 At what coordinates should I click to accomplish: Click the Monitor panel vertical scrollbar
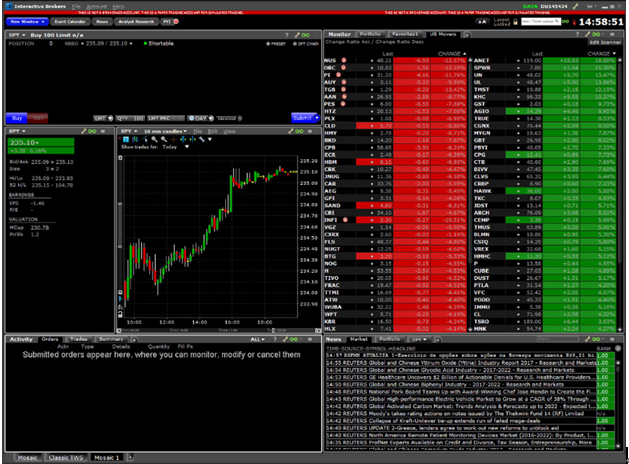coord(620,195)
